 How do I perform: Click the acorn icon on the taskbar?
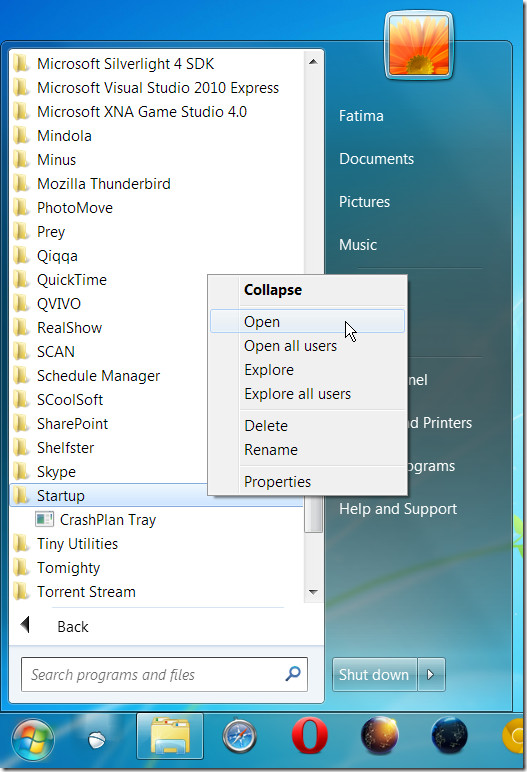(x=97, y=740)
